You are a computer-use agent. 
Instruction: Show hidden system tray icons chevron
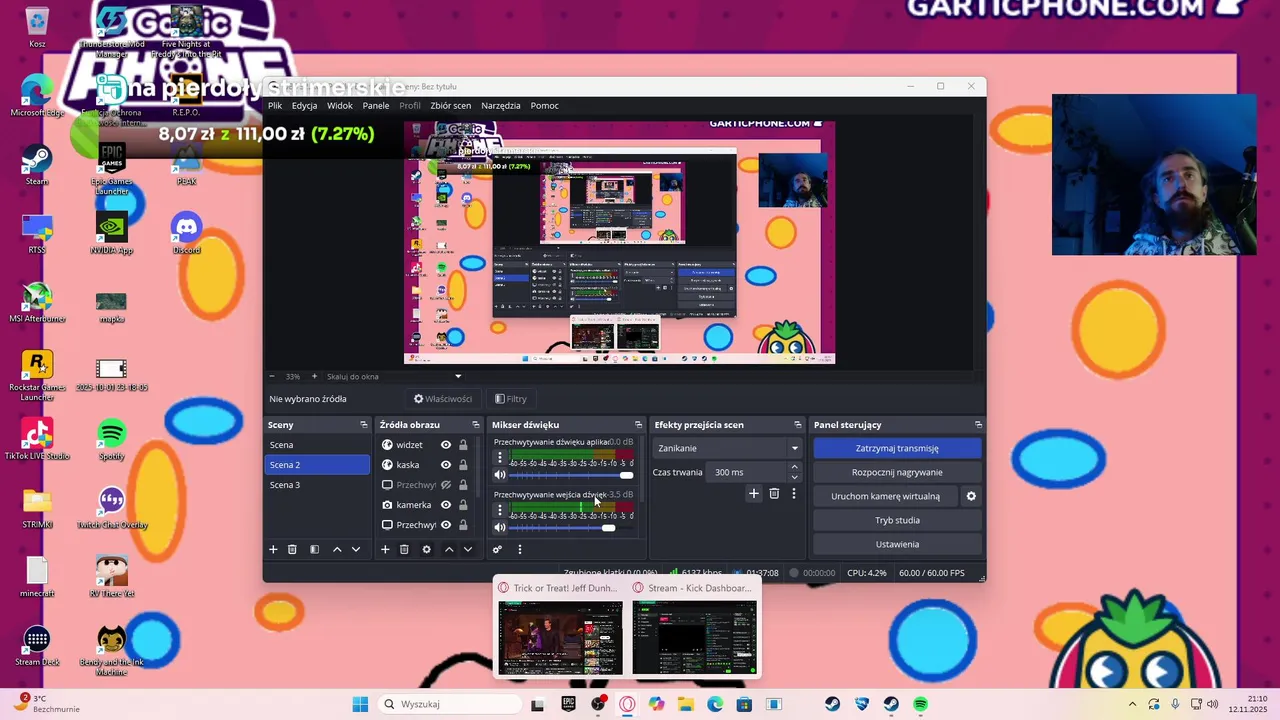click(1132, 704)
